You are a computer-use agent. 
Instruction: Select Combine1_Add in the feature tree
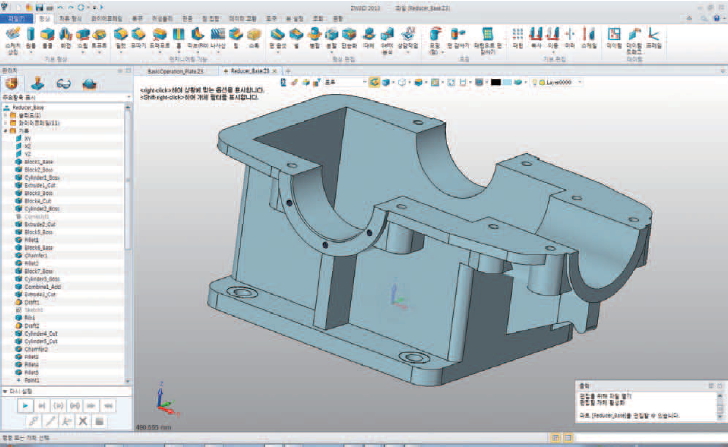[x=42, y=287]
